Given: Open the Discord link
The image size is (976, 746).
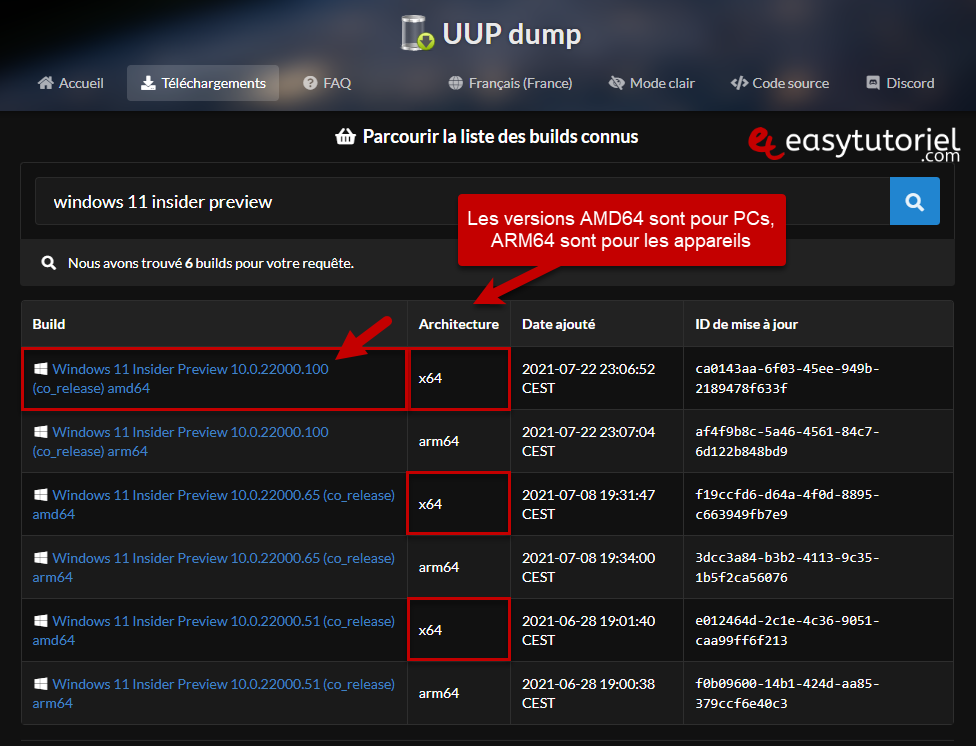Looking at the screenshot, I should click(900, 83).
